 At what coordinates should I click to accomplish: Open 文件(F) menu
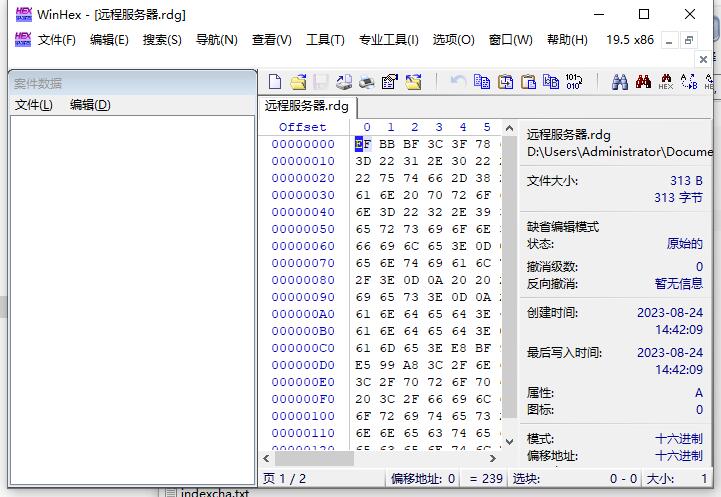point(57,40)
